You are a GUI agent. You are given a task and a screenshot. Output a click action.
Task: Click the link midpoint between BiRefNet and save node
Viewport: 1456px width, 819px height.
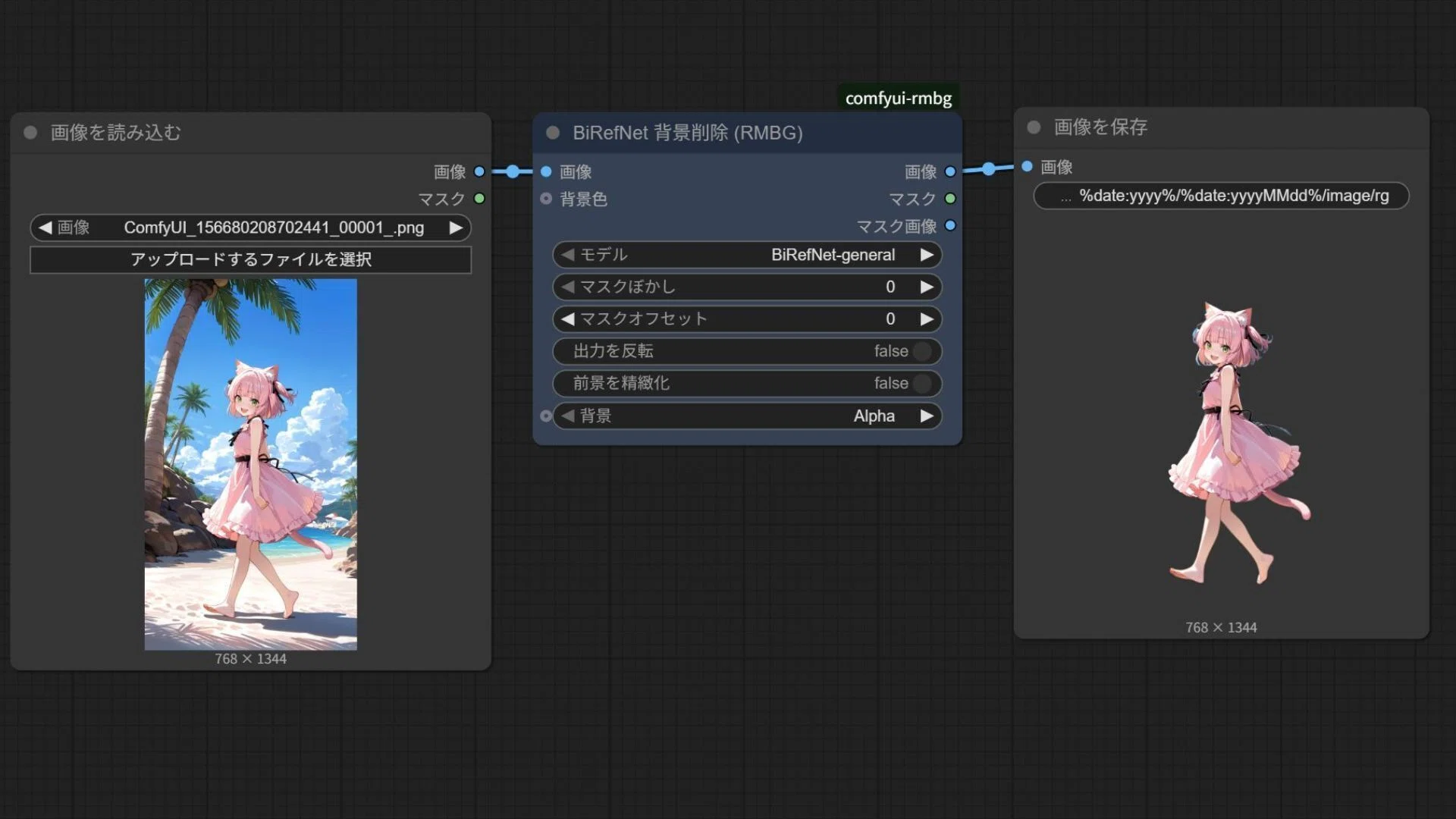click(x=989, y=169)
